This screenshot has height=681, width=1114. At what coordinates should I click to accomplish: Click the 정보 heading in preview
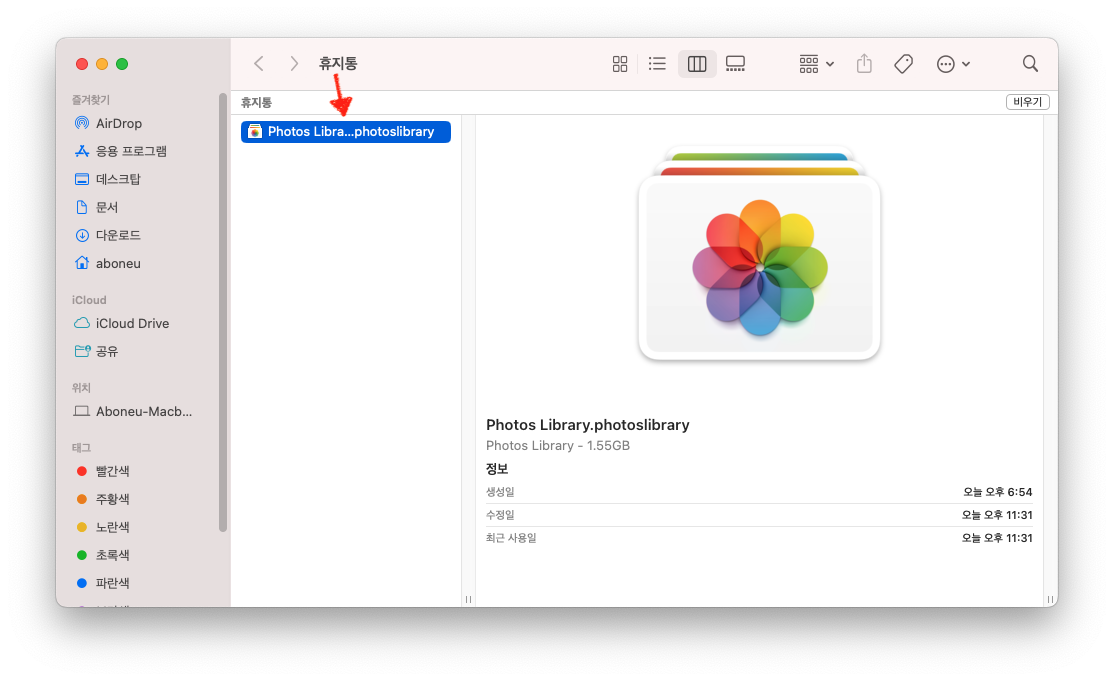497,469
